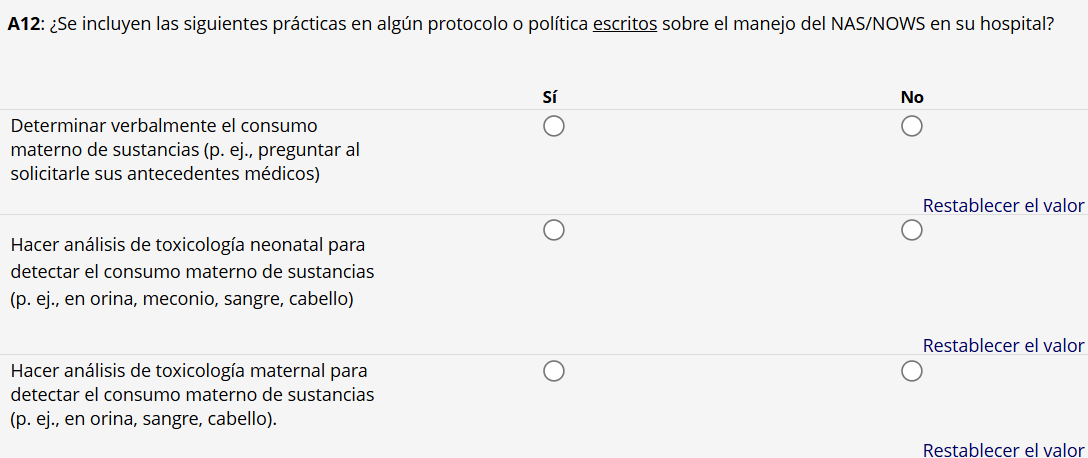
Task: Click the No column header
Action: tap(911, 97)
